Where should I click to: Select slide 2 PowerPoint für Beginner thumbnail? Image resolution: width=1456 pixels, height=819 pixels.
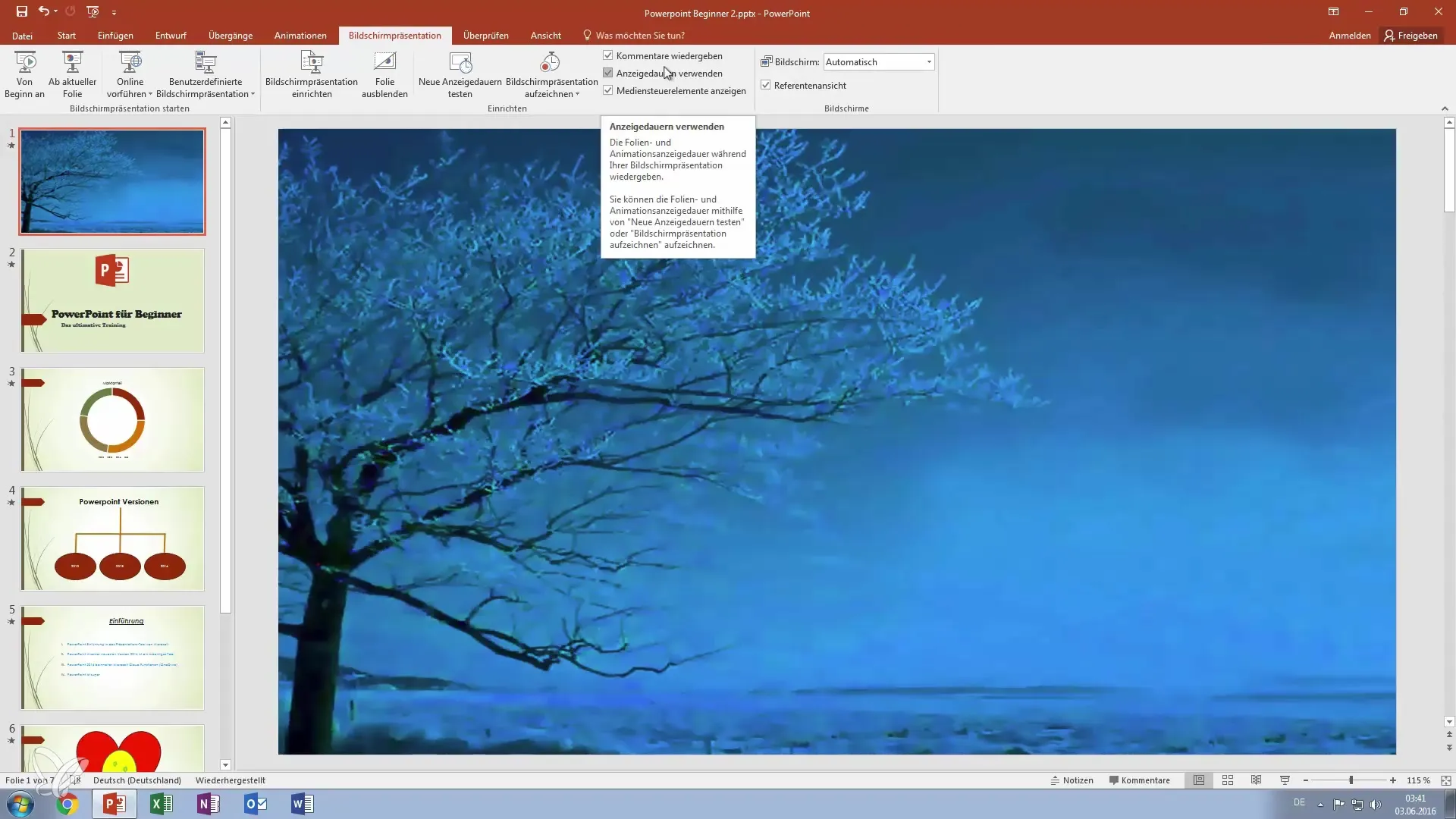tap(112, 300)
